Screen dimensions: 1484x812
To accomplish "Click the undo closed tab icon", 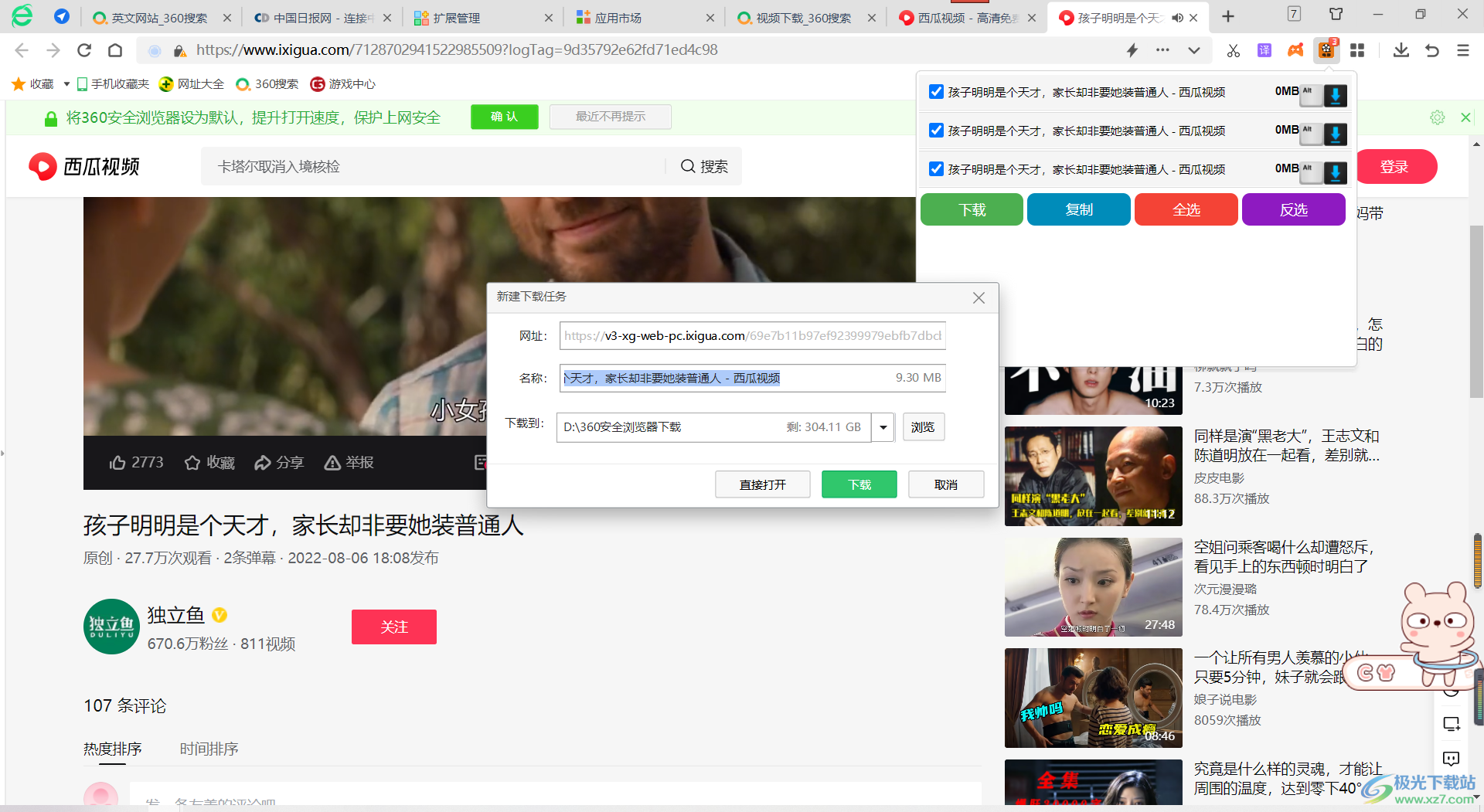I will (x=1431, y=51).
